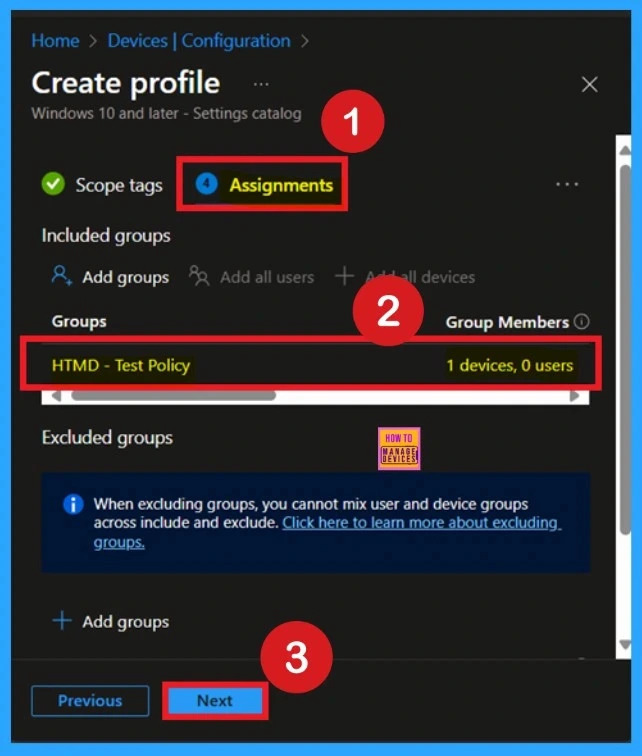Switch to the Scope tags step
Viewport: 642px width, 756px height.
click(x=101, y=185)
